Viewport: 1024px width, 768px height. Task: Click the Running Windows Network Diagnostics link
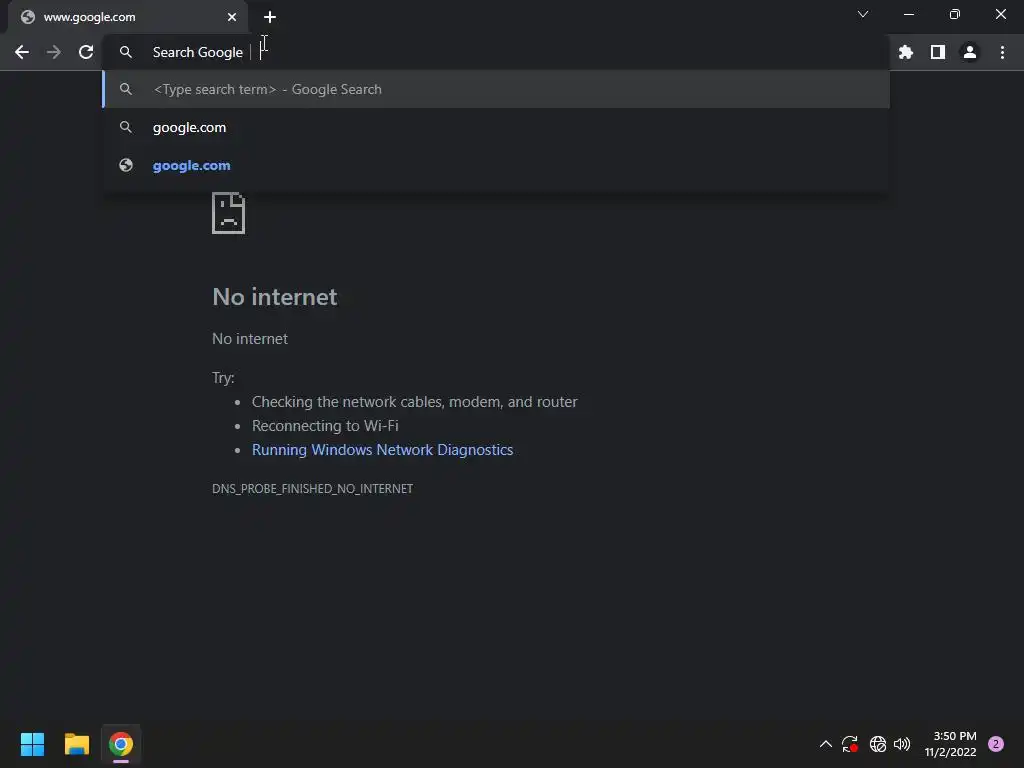tap(382, 450)
